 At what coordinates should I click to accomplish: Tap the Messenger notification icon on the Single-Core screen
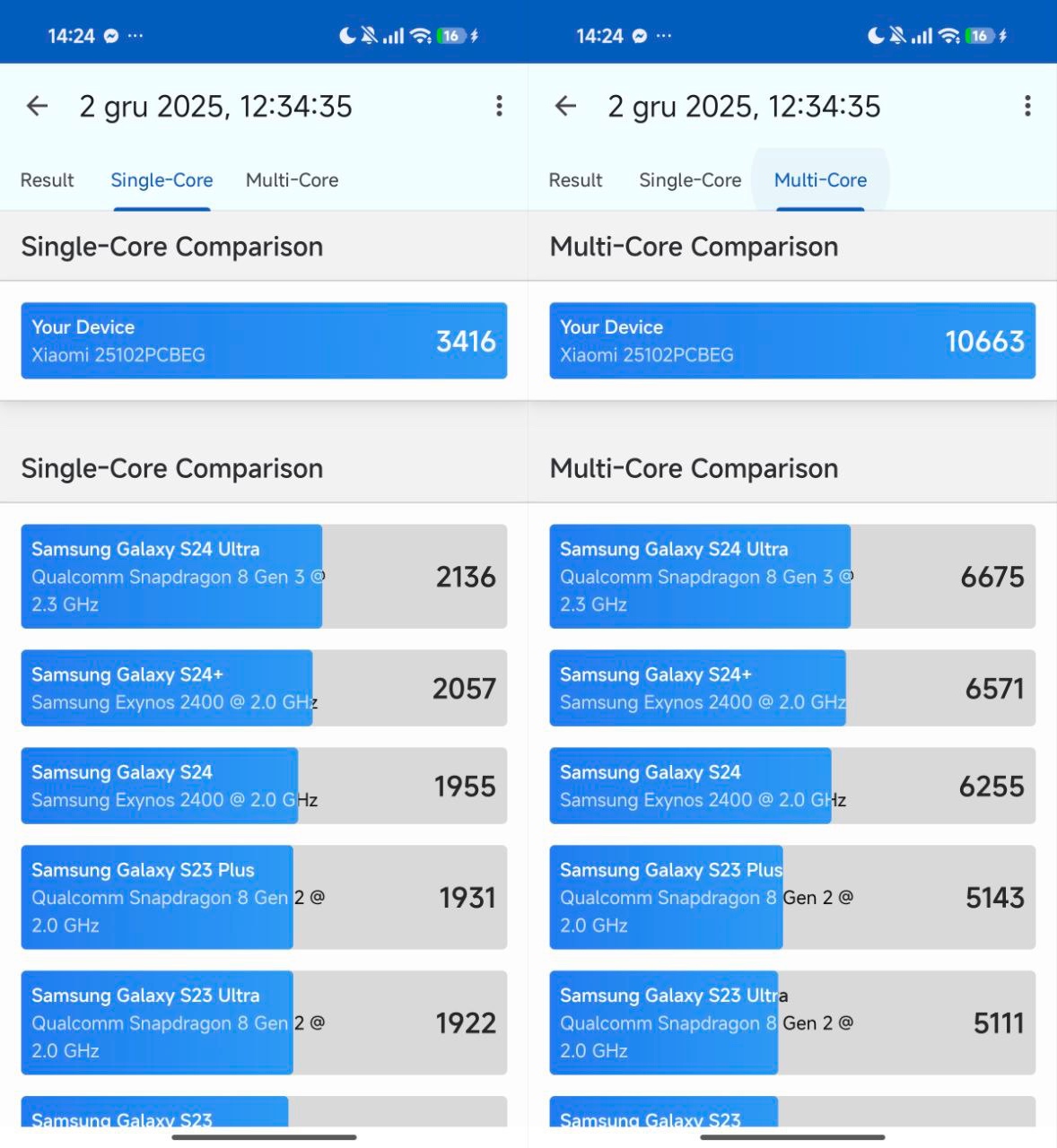(111, 36)
